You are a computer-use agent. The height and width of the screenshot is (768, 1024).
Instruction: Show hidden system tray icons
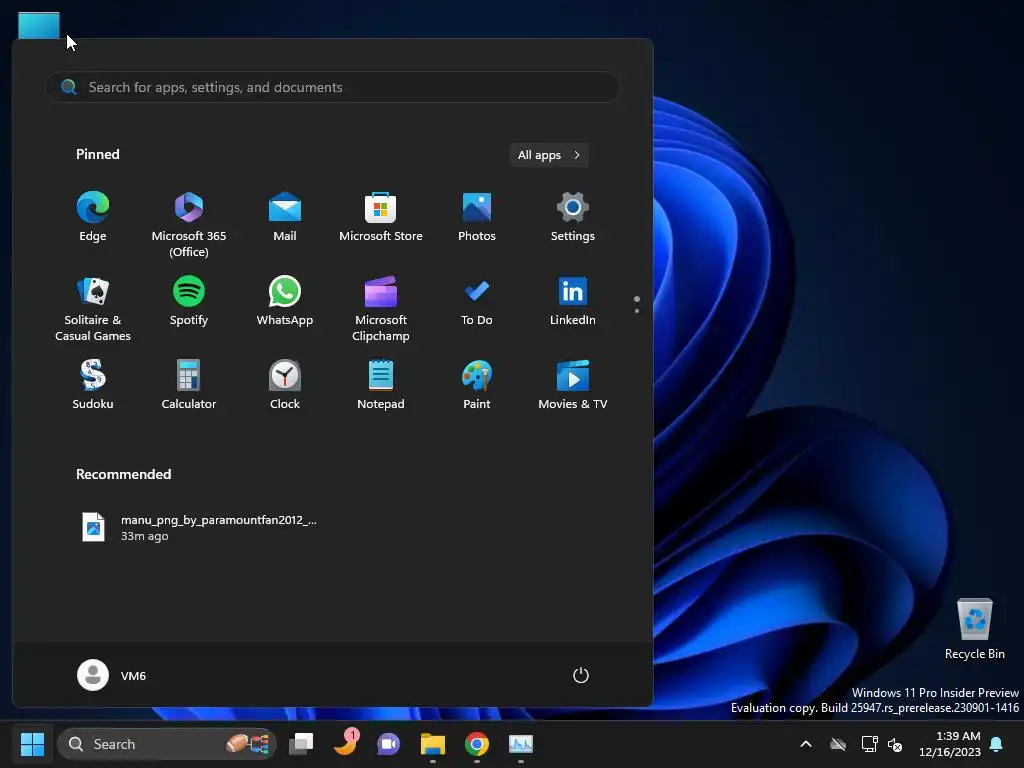pos(806,744)
